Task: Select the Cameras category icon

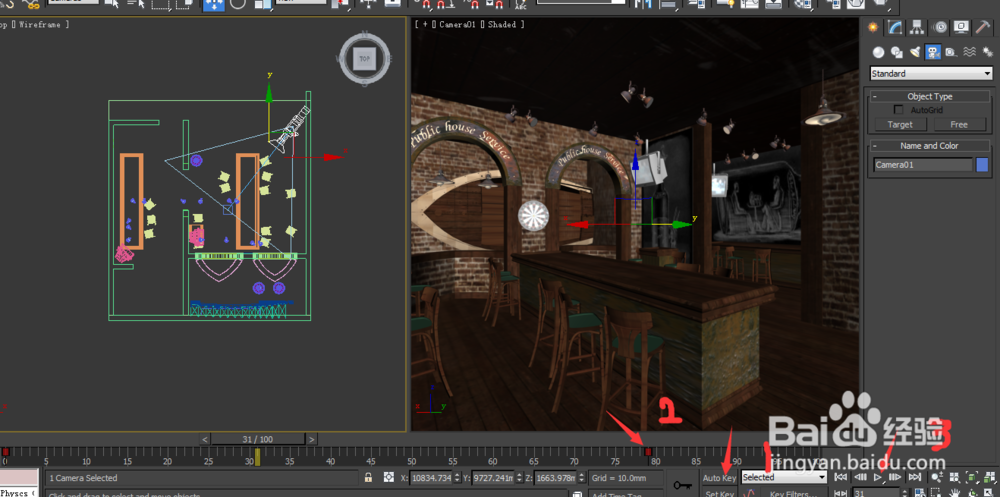Action: 933,52
